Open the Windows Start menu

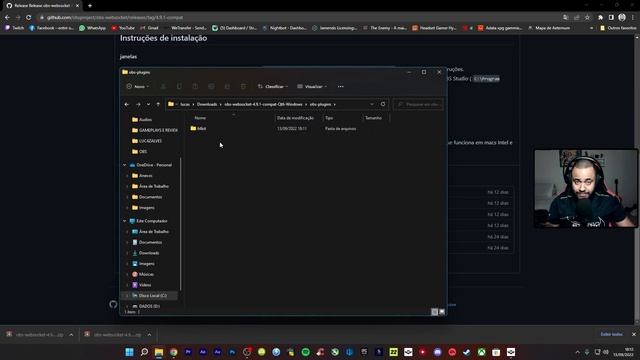(129, 352)
